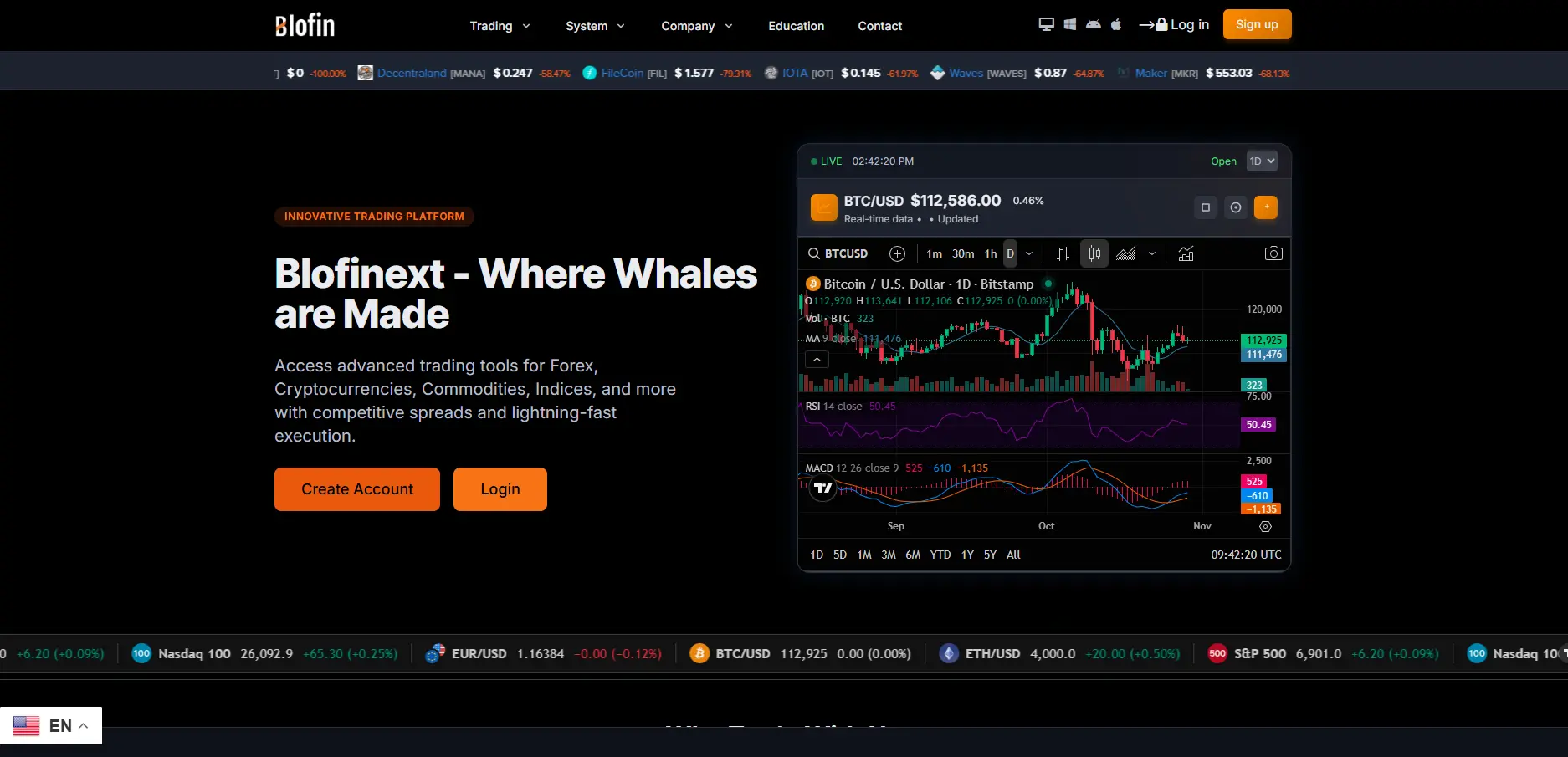Toggle the RSI pane collapse arrow

point(816,359)
